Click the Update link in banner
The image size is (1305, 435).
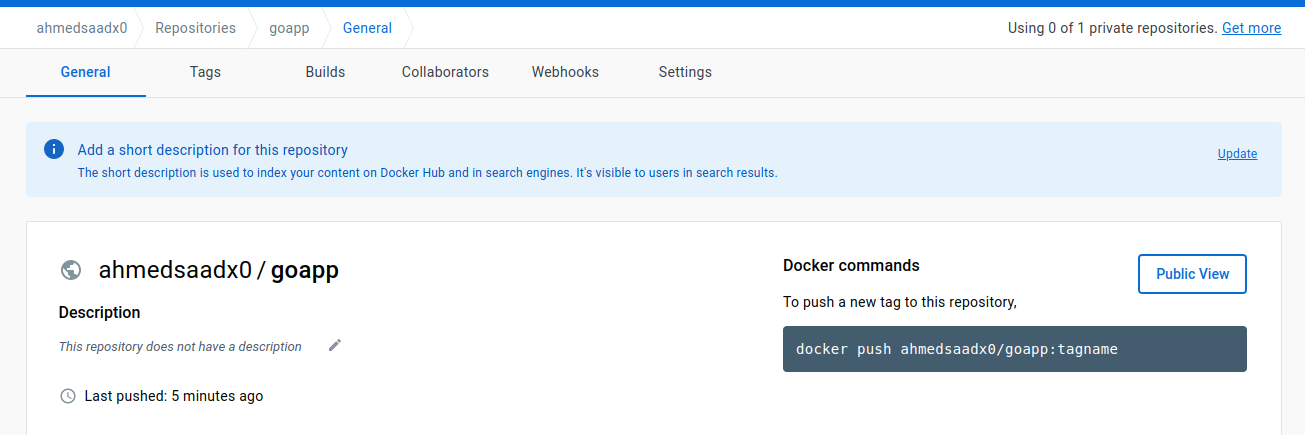[x=1237, y=154]
